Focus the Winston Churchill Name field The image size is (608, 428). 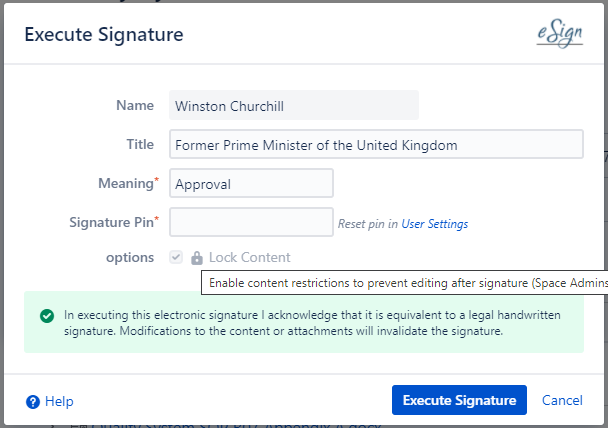coord(293,106)
